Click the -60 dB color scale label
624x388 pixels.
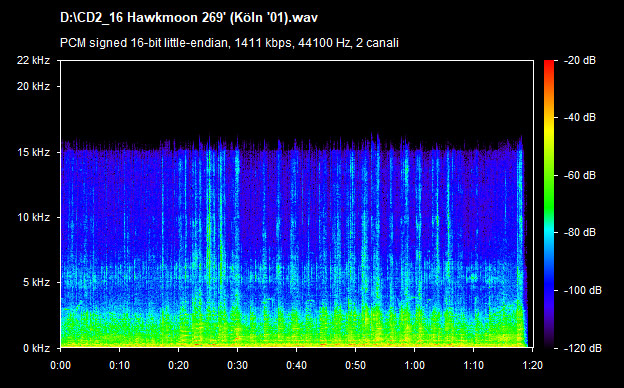pyautogui.click(x=580, y=175)
